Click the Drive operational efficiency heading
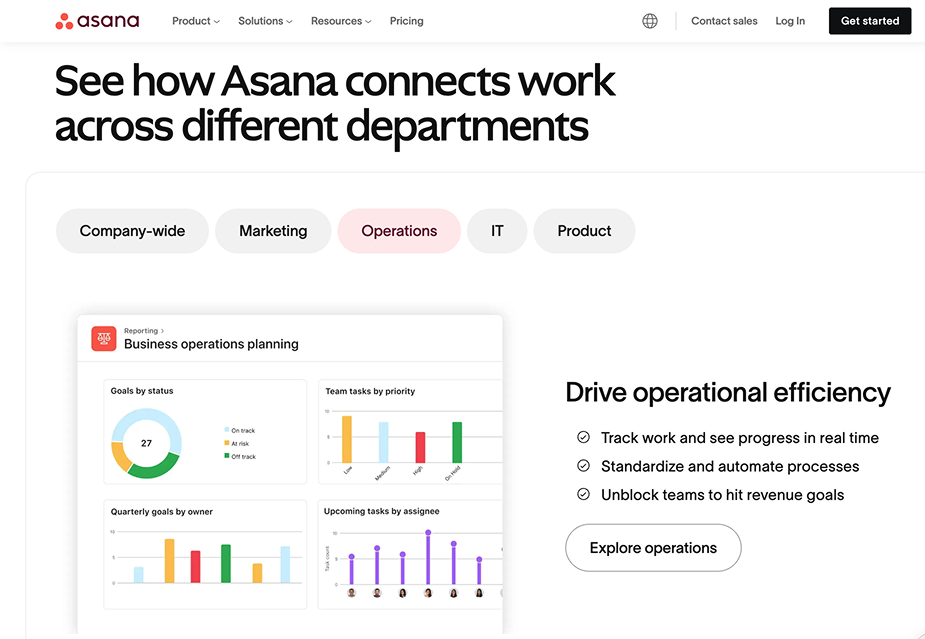925x639 pixels. [728, 393]
